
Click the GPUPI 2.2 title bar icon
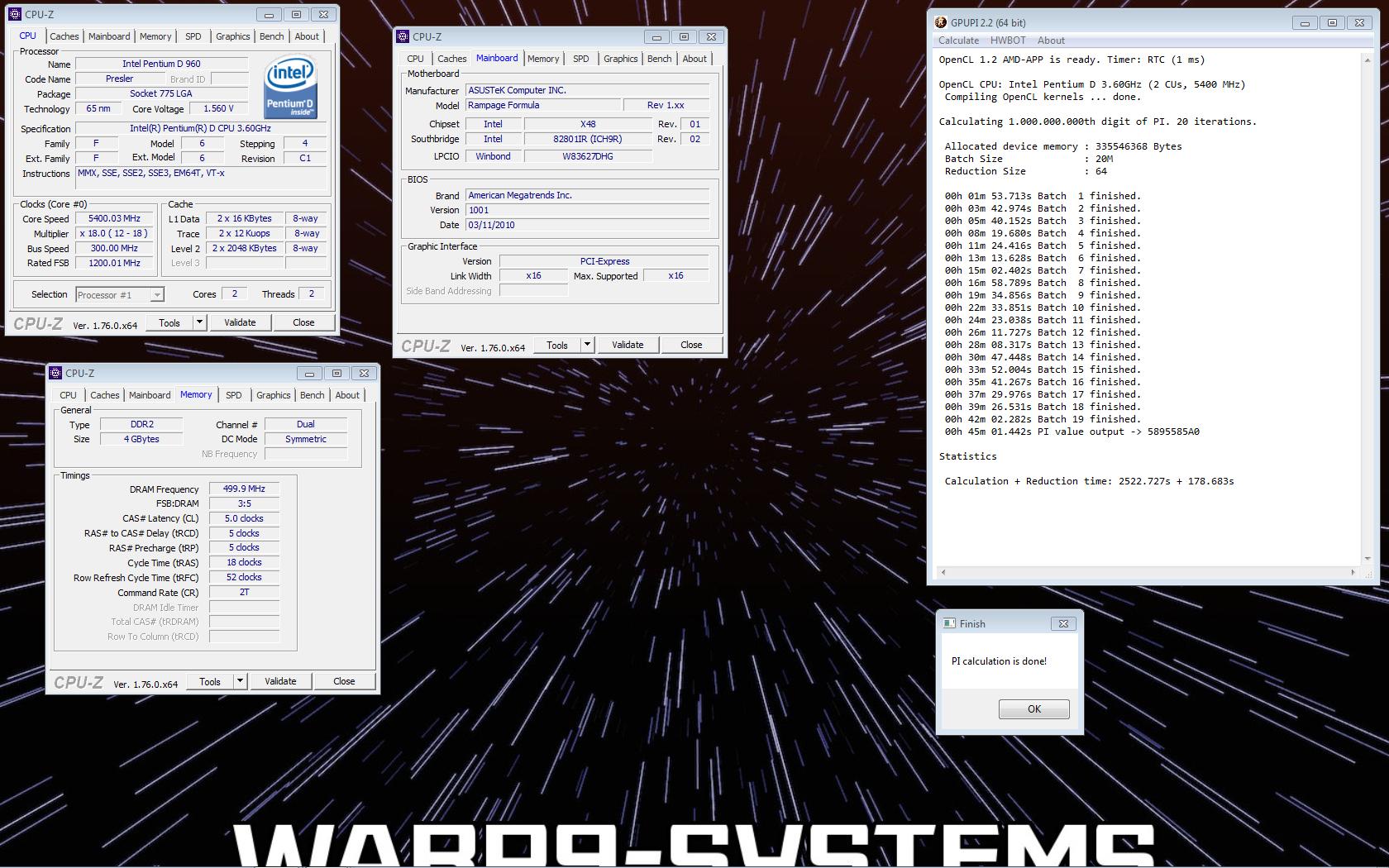(941, 22)
